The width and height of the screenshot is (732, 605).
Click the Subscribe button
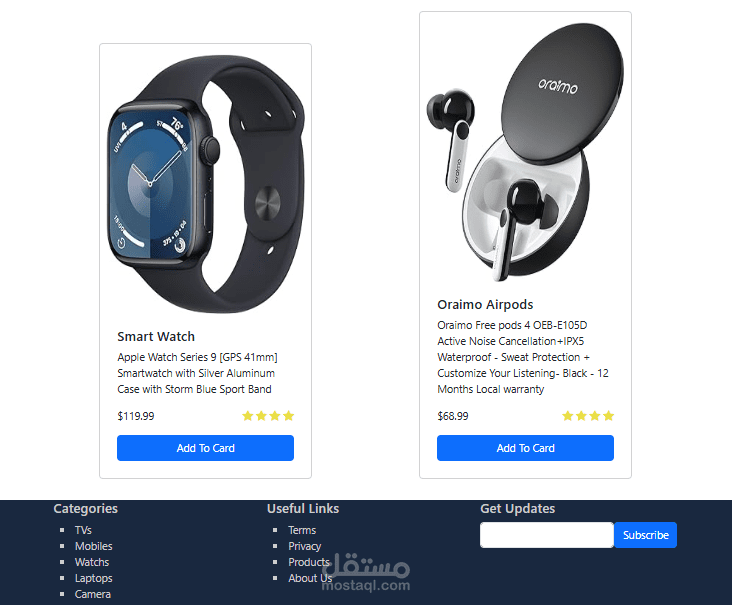pyautogui.click(x=646, y=535)
